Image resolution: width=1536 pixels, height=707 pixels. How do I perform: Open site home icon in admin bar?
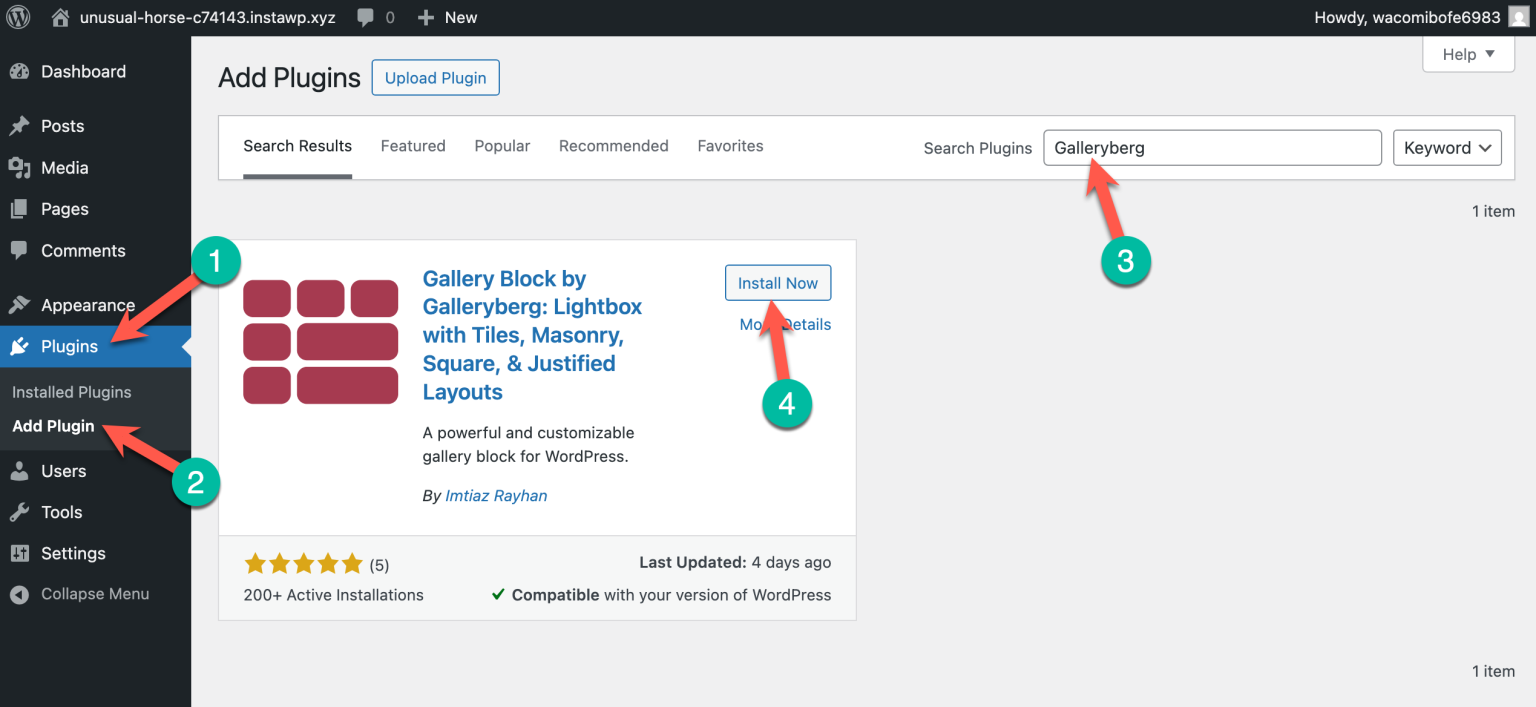point(61,17)
